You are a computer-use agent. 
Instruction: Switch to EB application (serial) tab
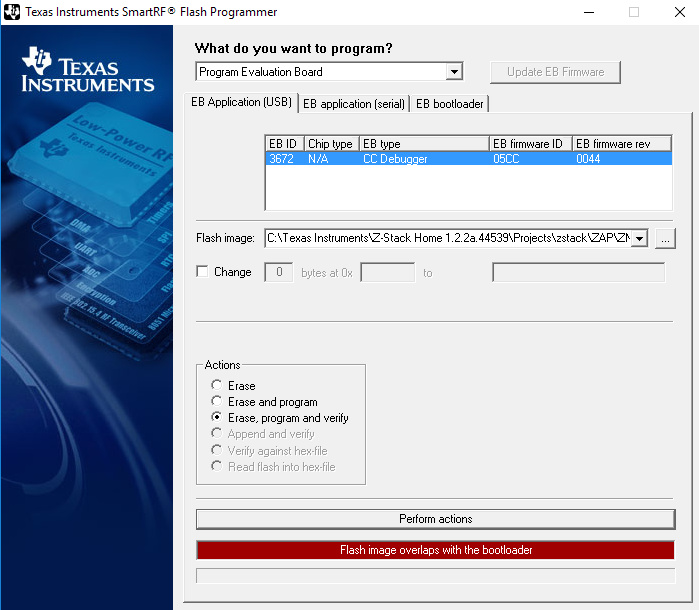click(354, 104)
